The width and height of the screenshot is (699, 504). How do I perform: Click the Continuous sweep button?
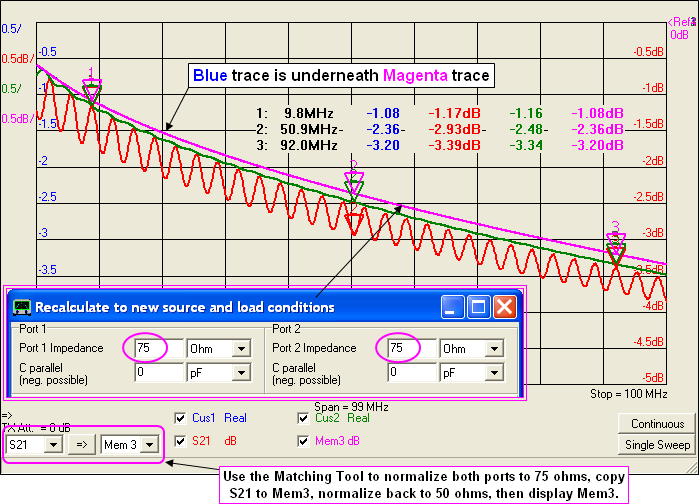(x=657, y=424)
